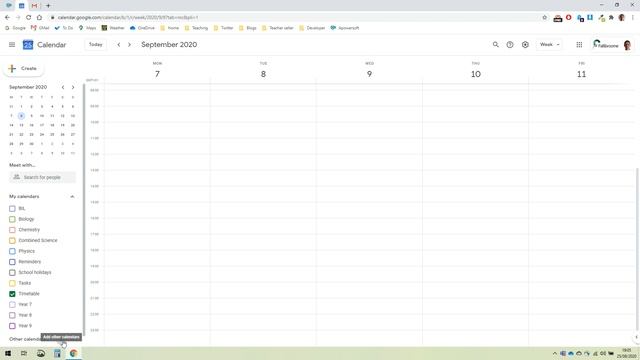Open the Settings gear menu
The image size is (640, 360).
pyautogui.click(x=525, y=44)
